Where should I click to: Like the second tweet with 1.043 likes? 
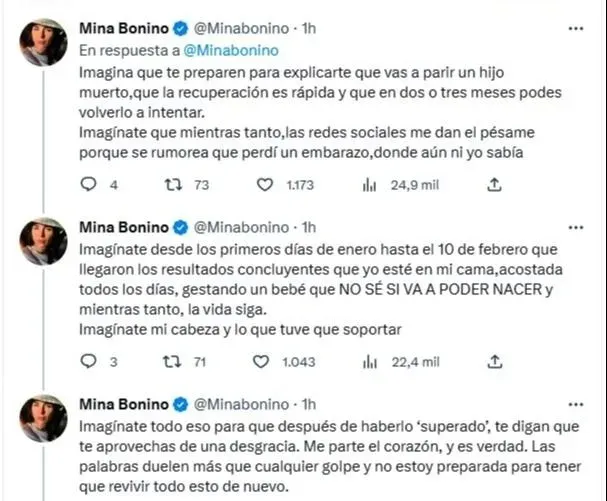point(265,362)
